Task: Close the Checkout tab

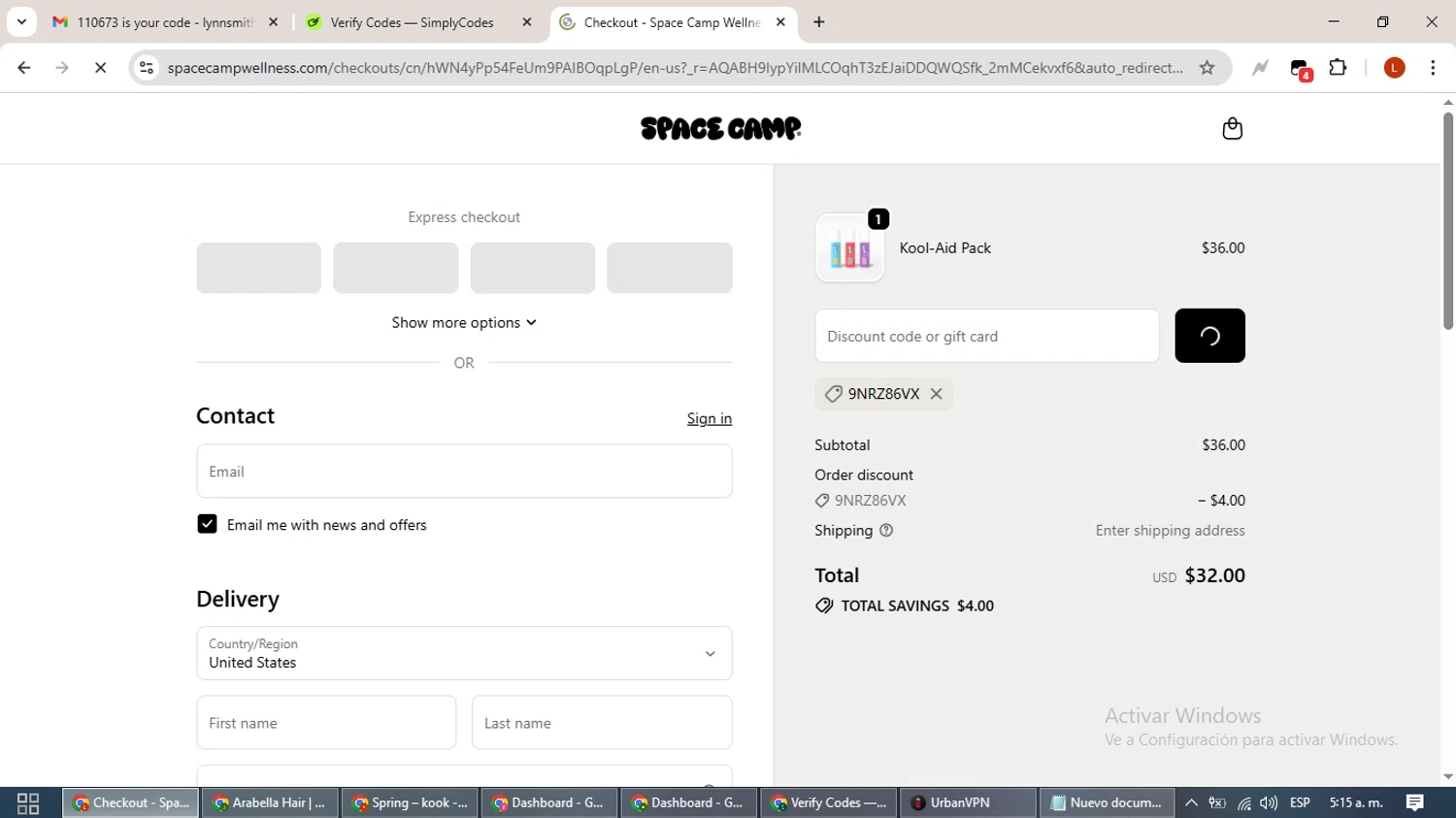Action: (x=780, y=22)
